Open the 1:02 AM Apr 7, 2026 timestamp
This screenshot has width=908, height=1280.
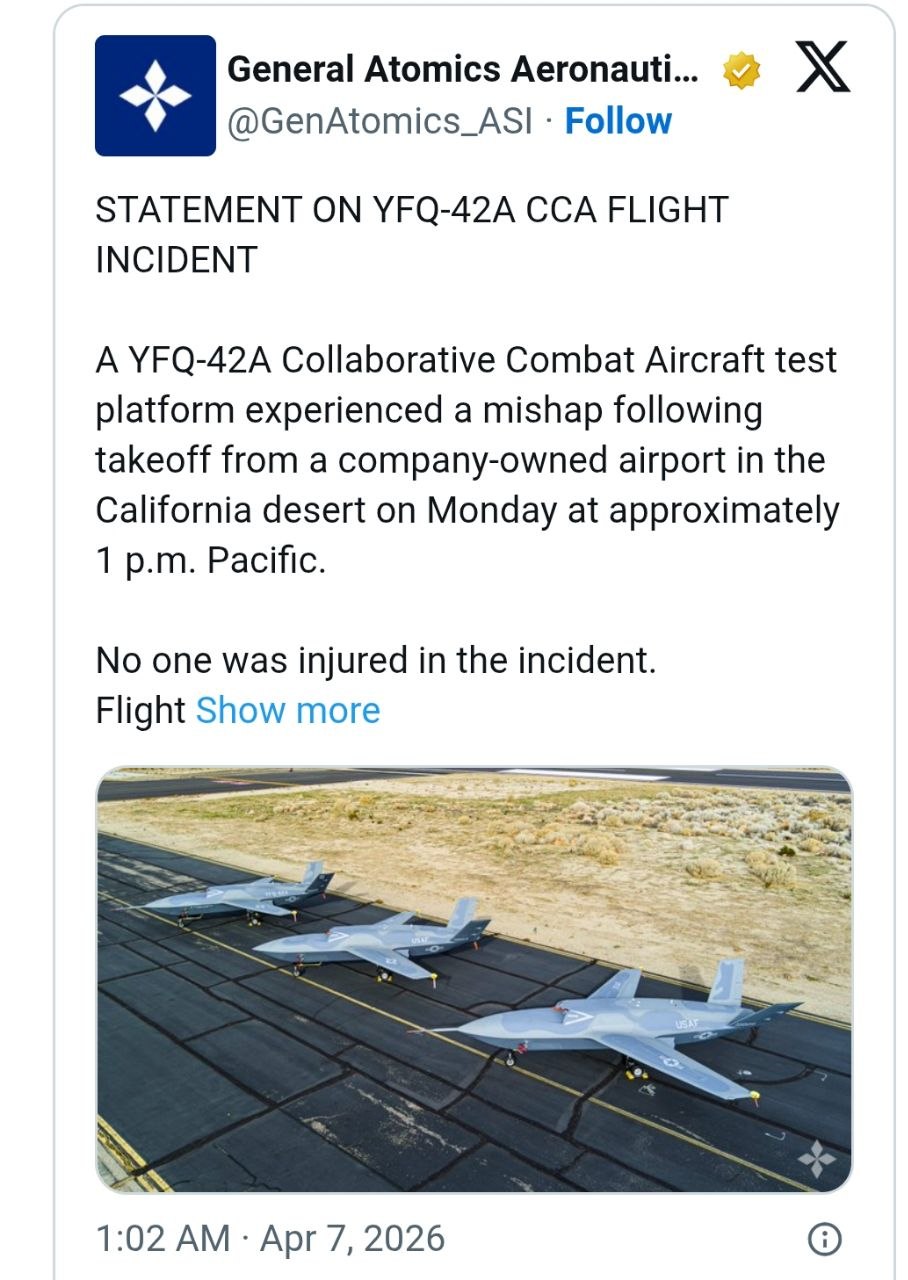click(270, 1239)
